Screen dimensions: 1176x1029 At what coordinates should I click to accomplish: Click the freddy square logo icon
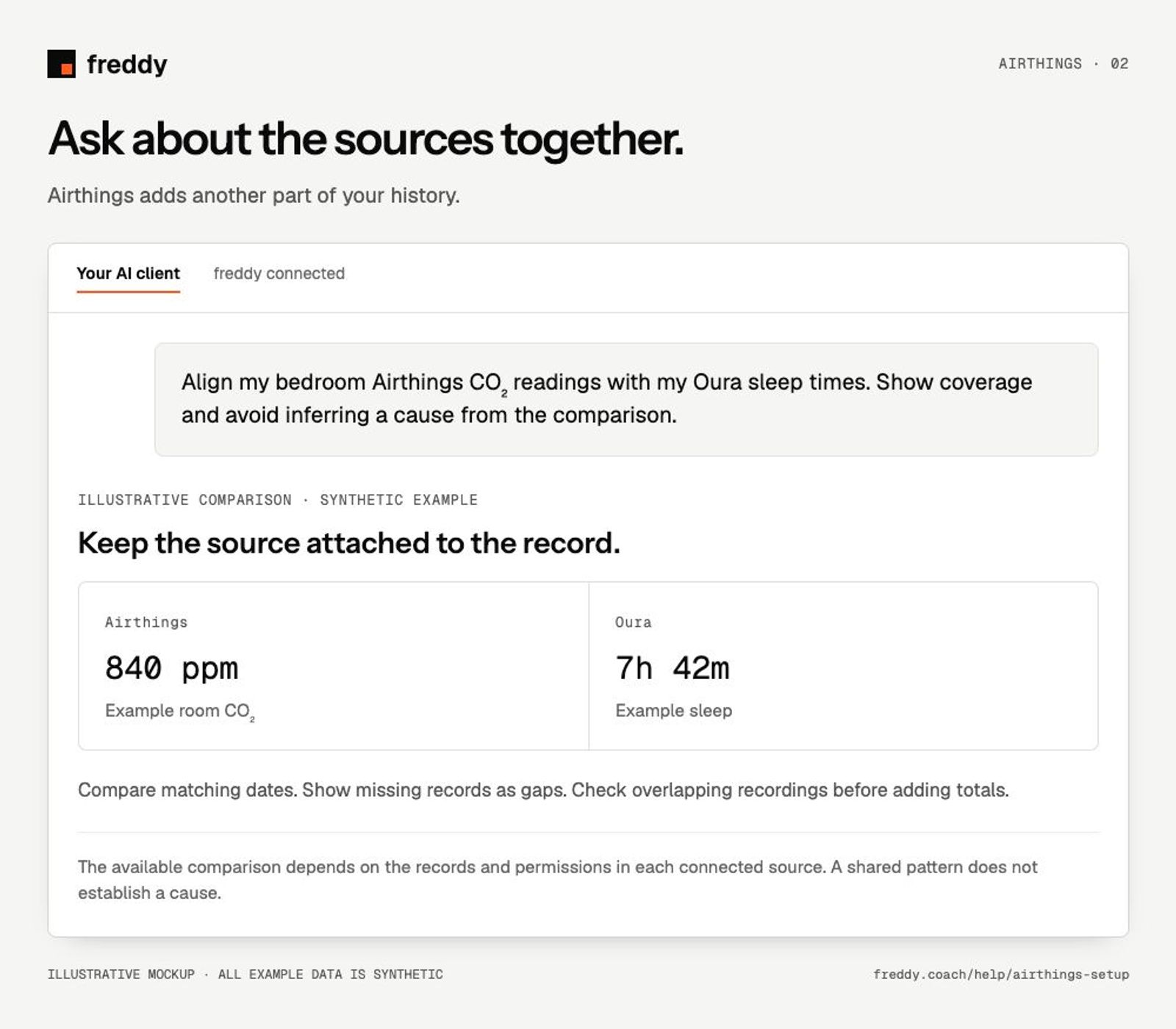click(61, 64)
